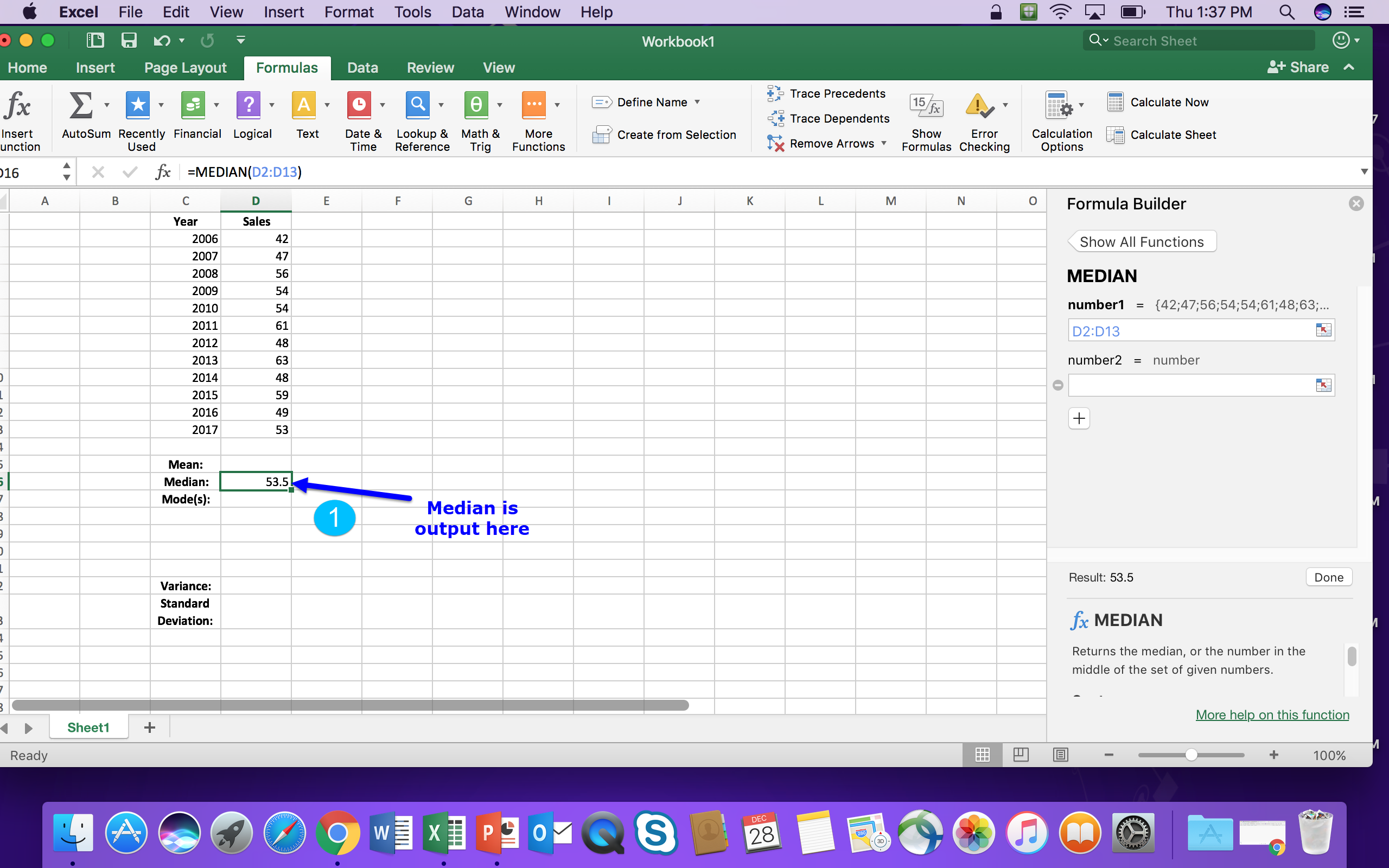
Task: Click the Logical functions icon
Action: coord(248,106)
